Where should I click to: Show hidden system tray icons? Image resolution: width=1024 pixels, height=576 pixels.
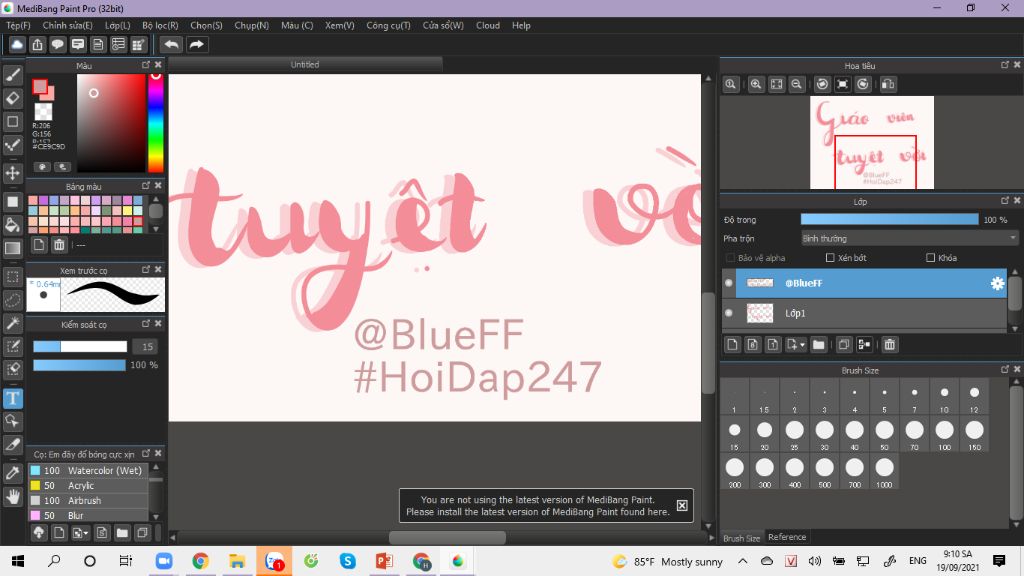[x=743, y=561]
